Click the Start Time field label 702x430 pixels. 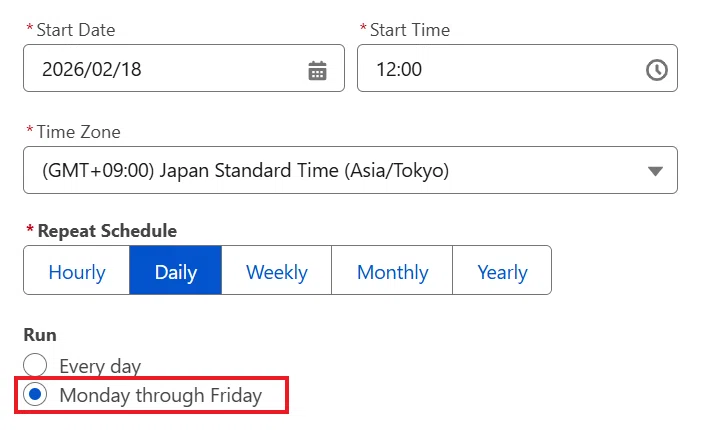pos(410,30)
